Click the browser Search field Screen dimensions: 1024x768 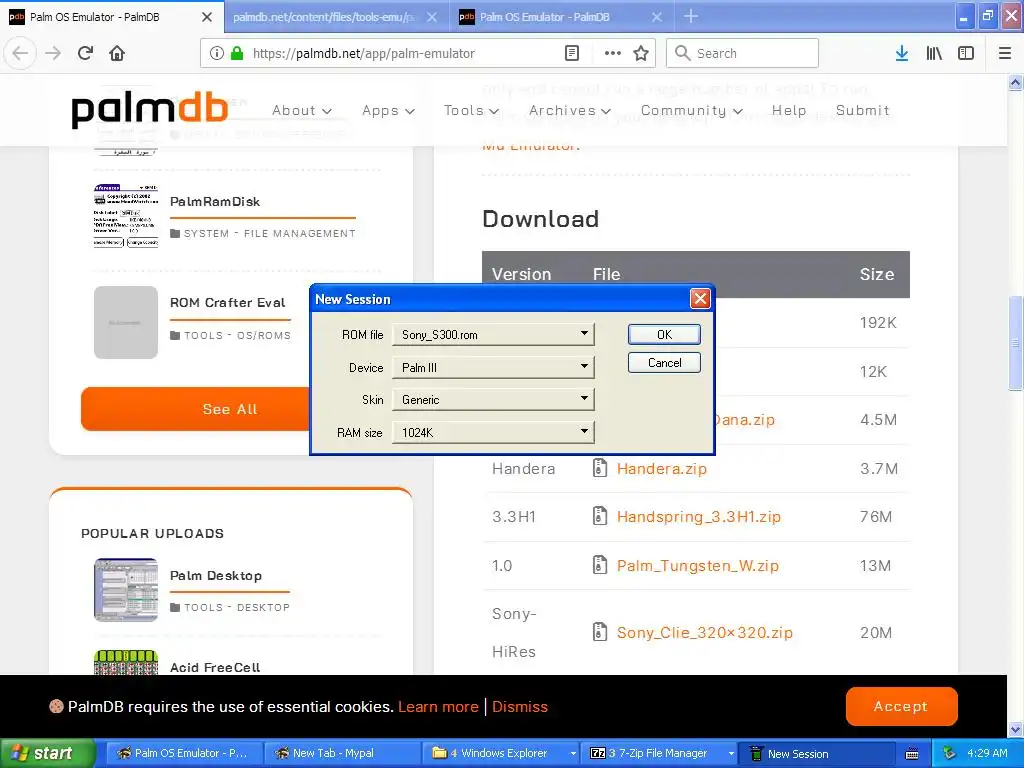point(743,53)
